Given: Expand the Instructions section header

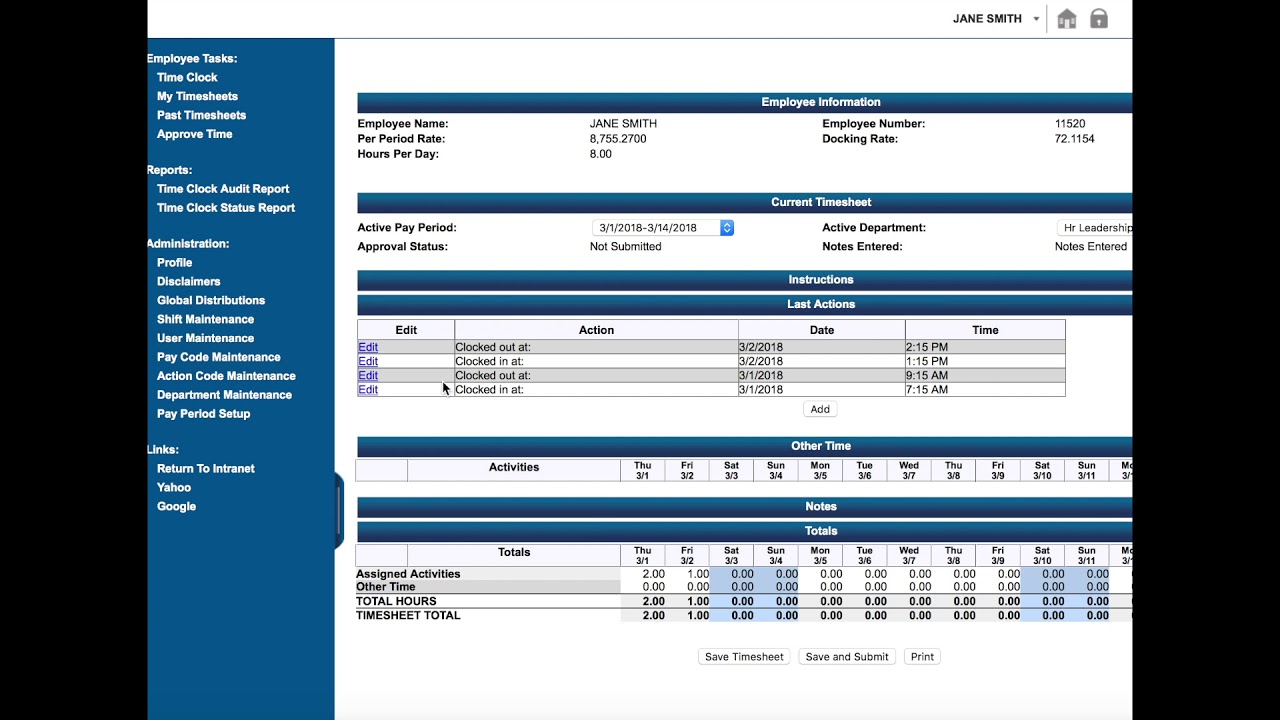Looking at the screenshot, I should (744, 280).
